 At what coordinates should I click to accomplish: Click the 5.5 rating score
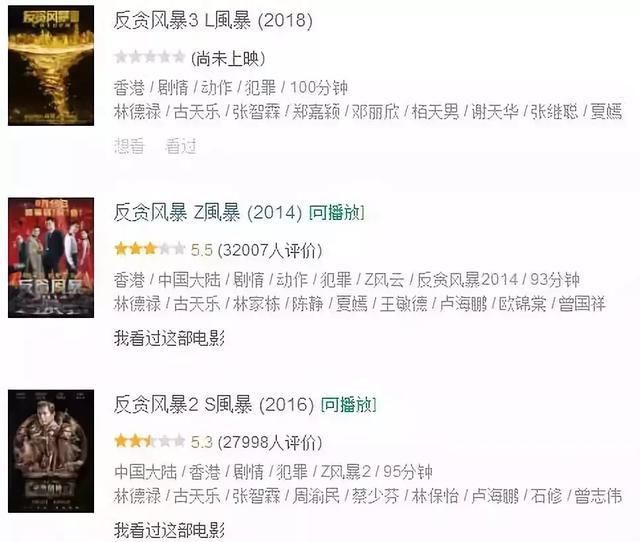(202, 250)
